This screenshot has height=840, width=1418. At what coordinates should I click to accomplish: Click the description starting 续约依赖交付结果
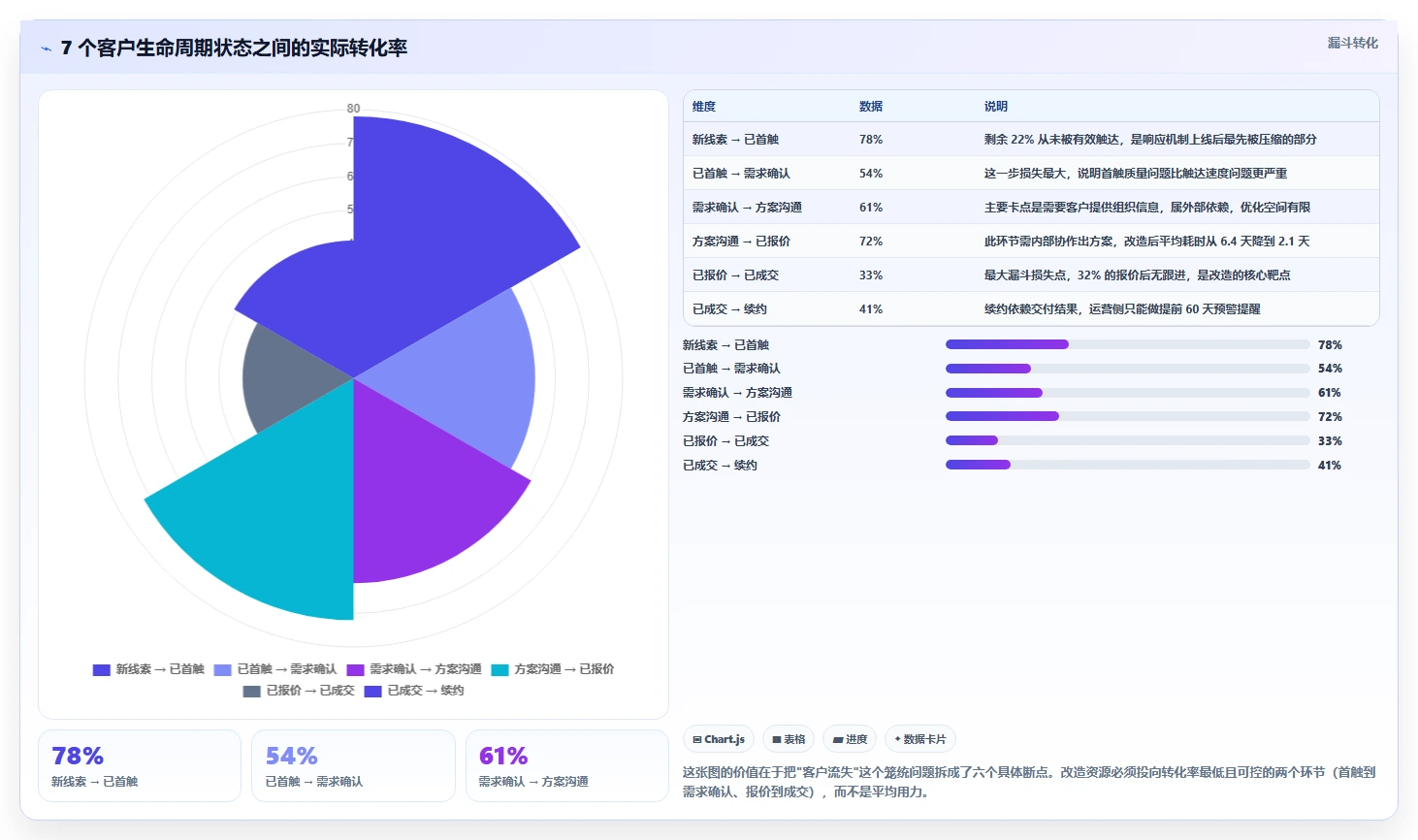pos(1122,309)
